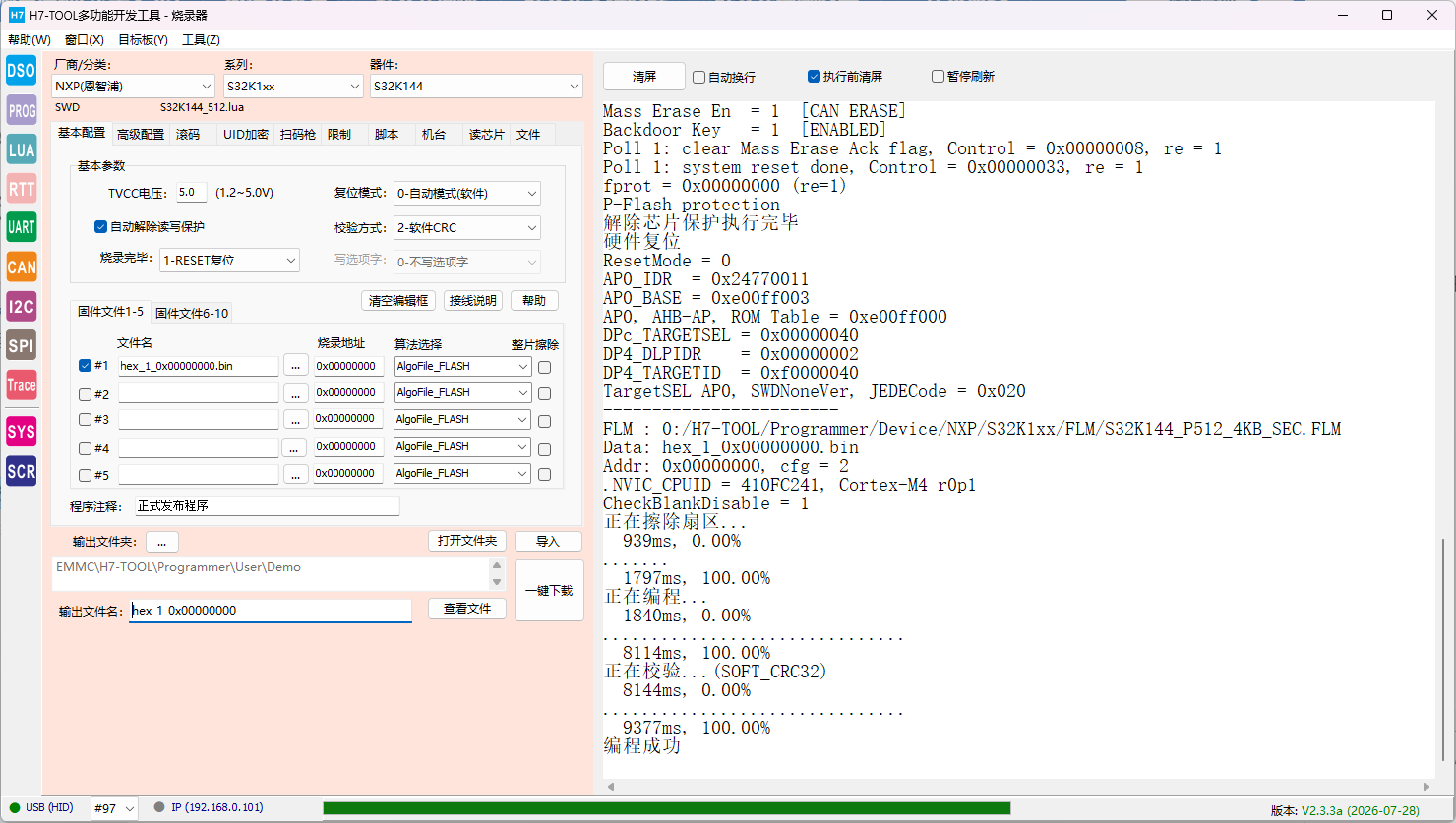Click the H7 application logo icon
The width and height of the screenshot is (1456, 823).
pos(16,15)
